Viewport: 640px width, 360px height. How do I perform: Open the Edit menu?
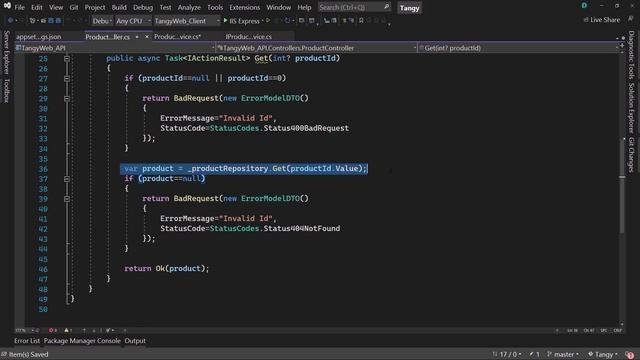[x=36, y=7]
